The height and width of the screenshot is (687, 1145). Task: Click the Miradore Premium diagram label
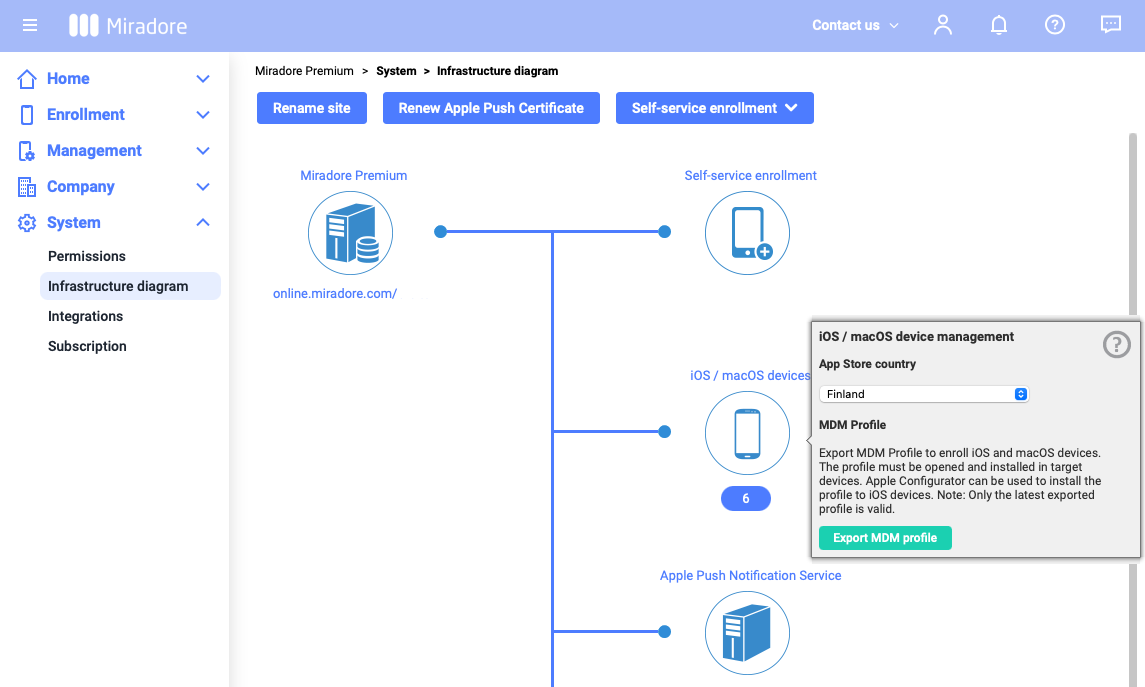[353, 176]
